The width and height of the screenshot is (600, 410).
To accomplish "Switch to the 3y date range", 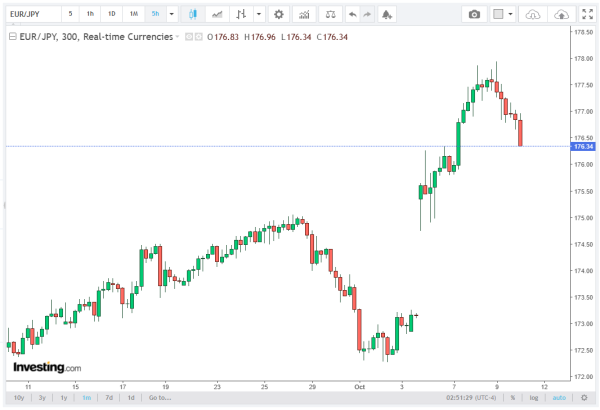I will pos(42,397).
